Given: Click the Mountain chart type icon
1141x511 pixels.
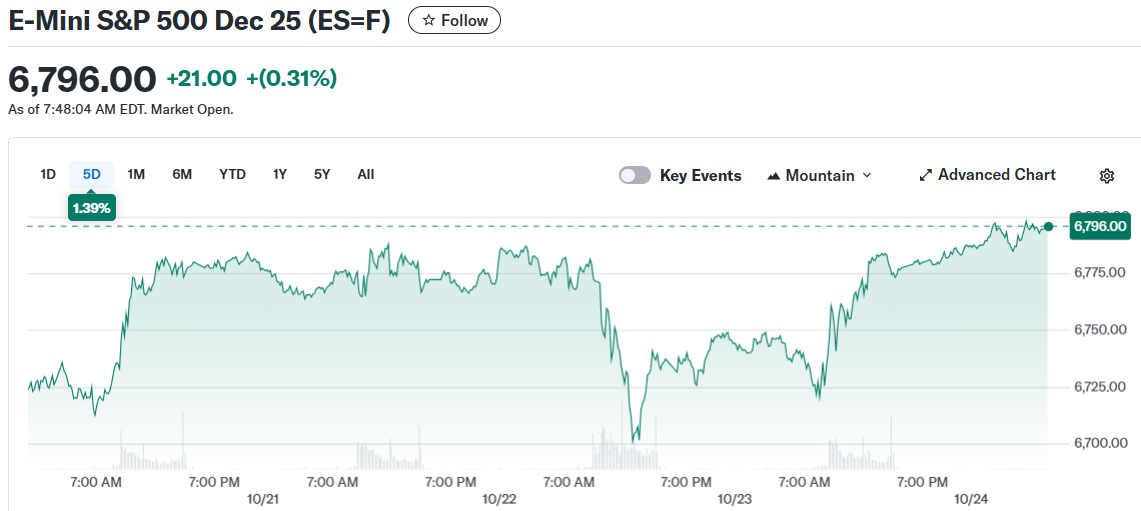Looking at the screenshot, I should coord(773,176).
